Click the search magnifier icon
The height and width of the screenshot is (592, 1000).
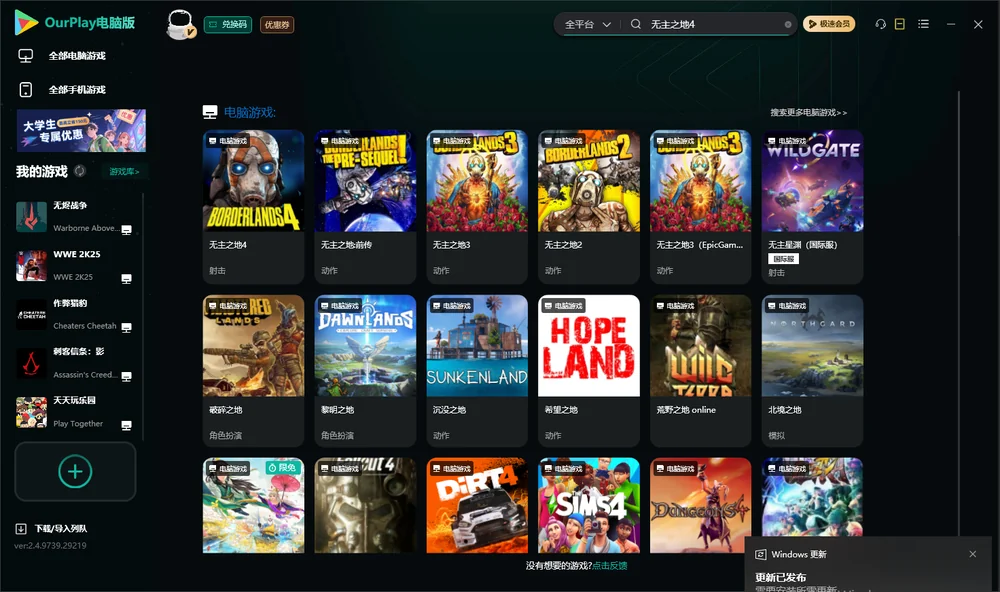pos(636,24)
